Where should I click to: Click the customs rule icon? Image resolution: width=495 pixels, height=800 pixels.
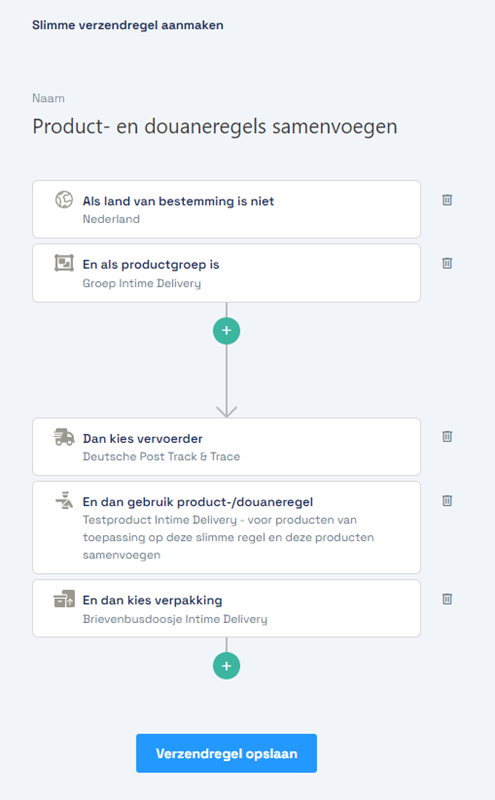point(64,501)
